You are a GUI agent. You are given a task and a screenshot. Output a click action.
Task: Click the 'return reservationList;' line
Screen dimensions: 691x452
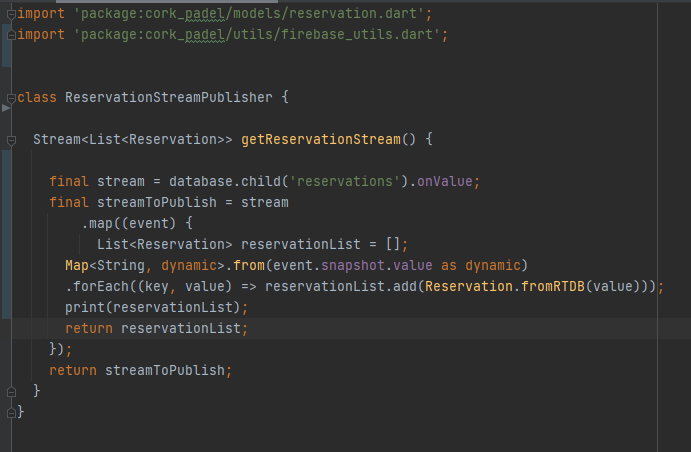pos(156,329)
